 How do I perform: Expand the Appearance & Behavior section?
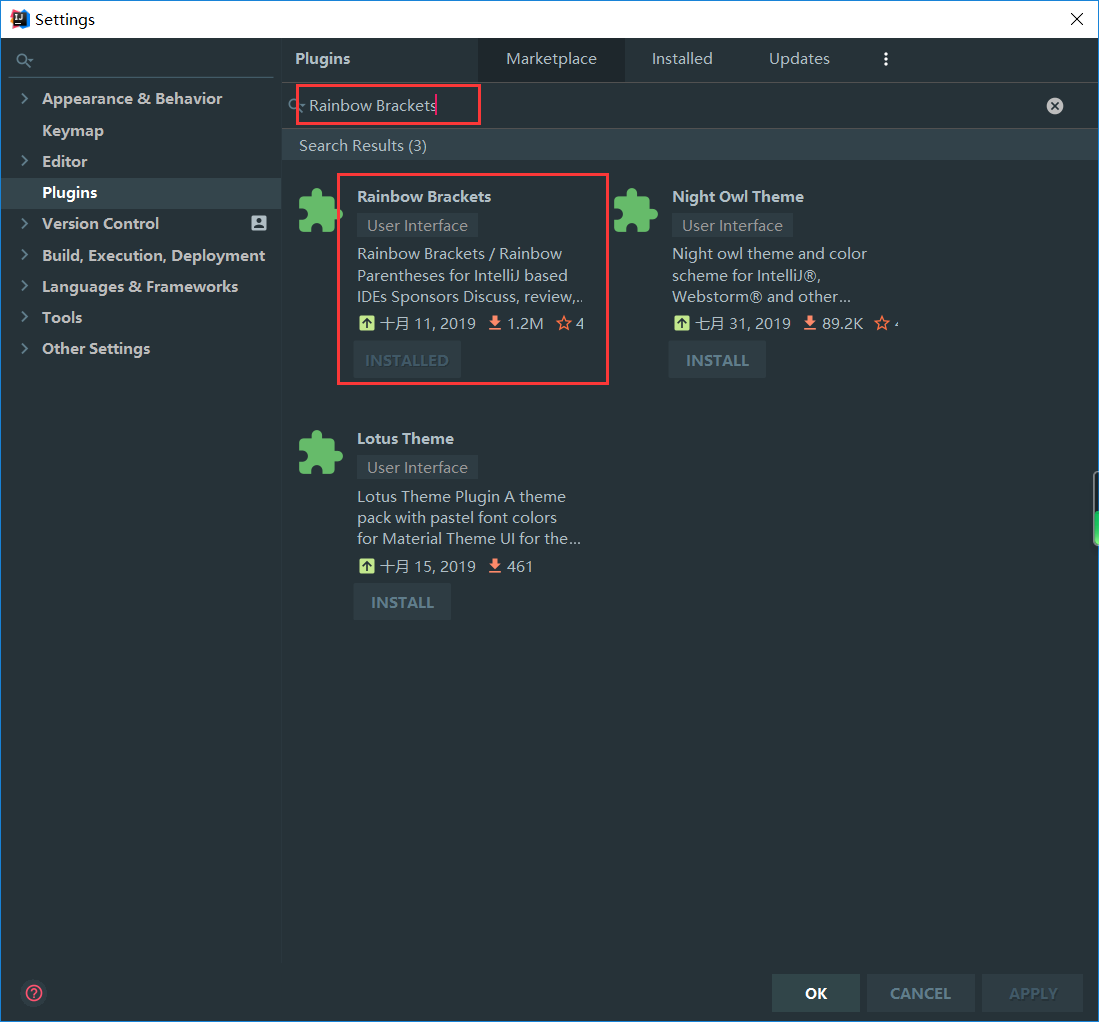(x=25, y=99)
